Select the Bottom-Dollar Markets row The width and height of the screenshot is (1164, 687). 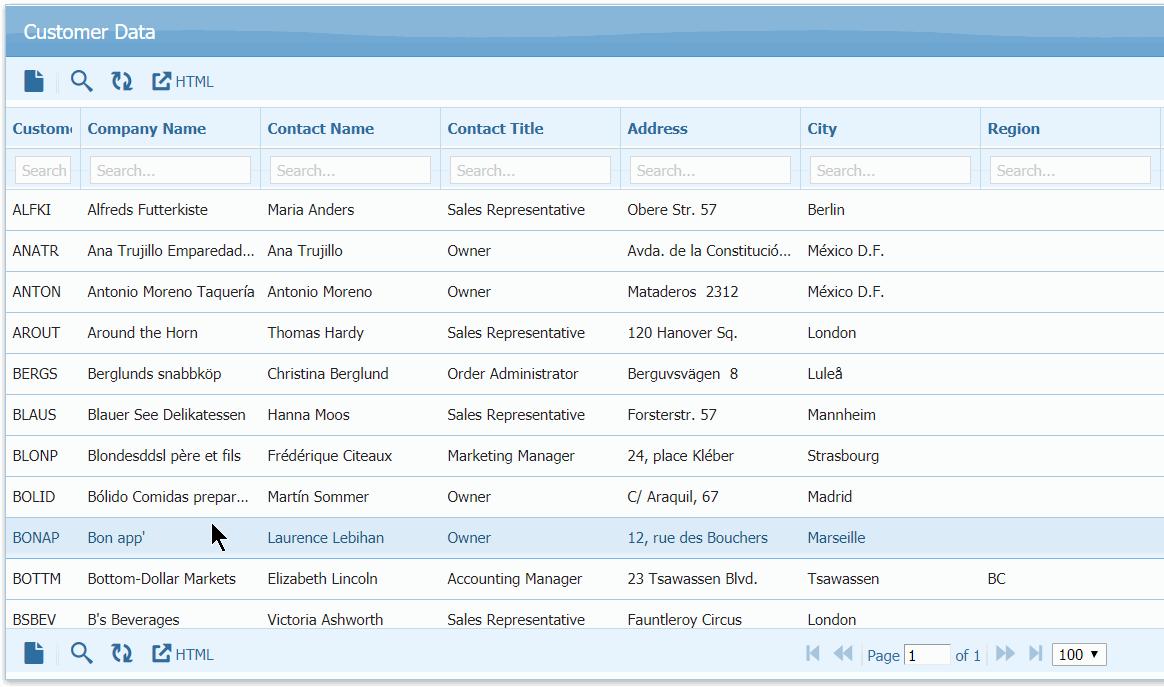click(x=162, y=579)
